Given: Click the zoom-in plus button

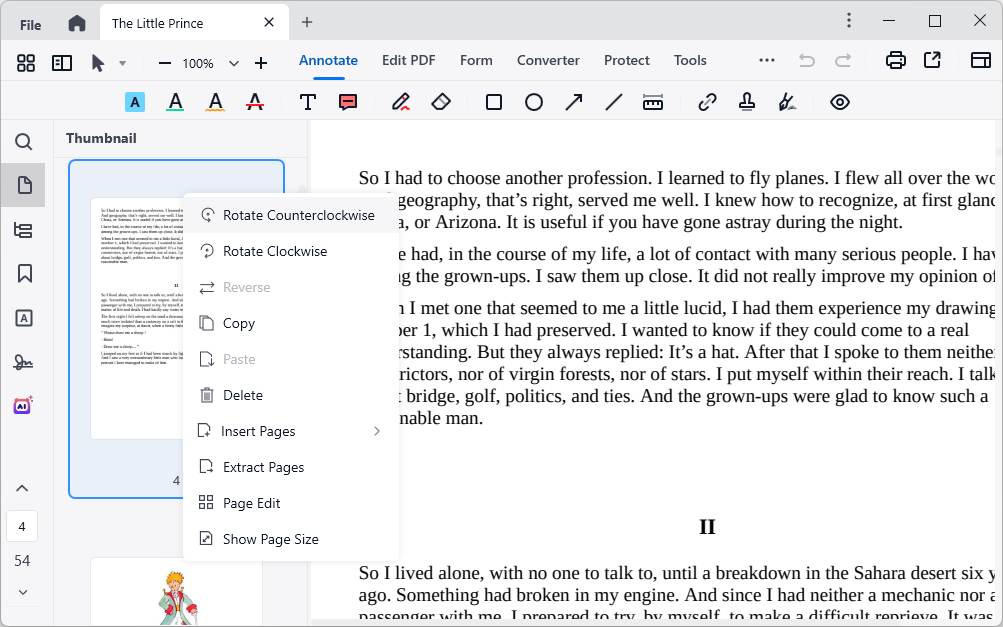Looking at the screenshot, I should tap(260, 62).
